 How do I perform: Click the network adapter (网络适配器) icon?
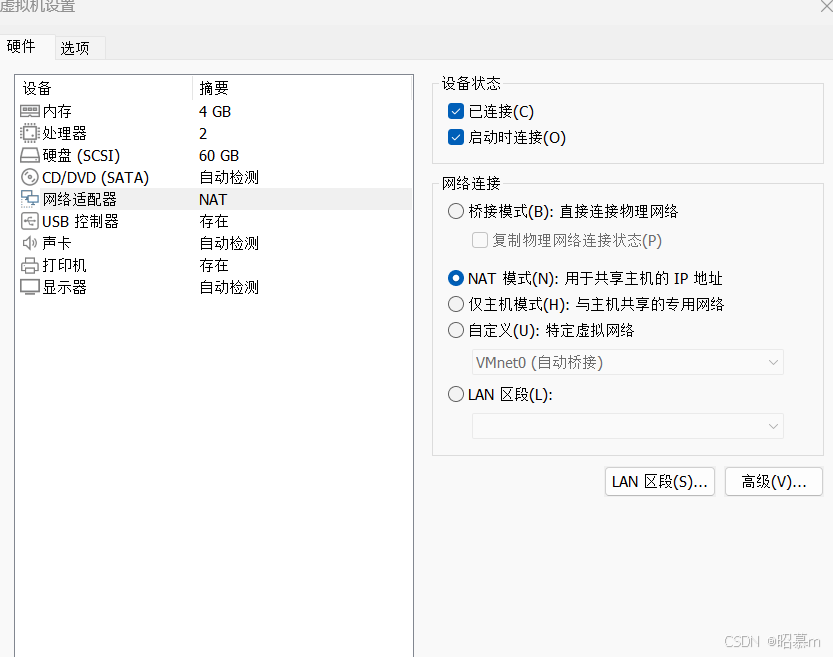click(29, 199)
